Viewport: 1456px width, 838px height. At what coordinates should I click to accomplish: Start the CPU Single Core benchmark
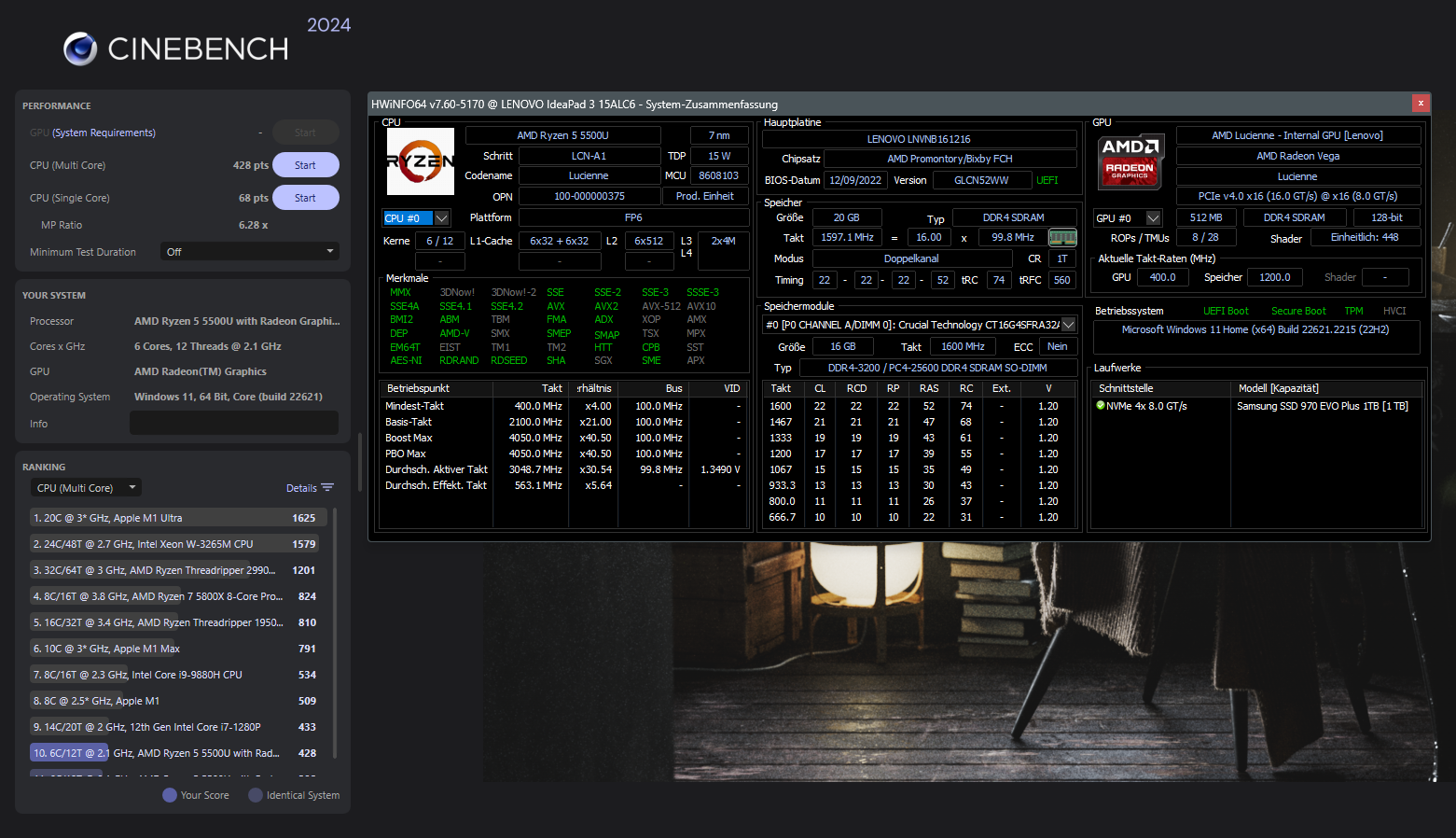(305, 197)
